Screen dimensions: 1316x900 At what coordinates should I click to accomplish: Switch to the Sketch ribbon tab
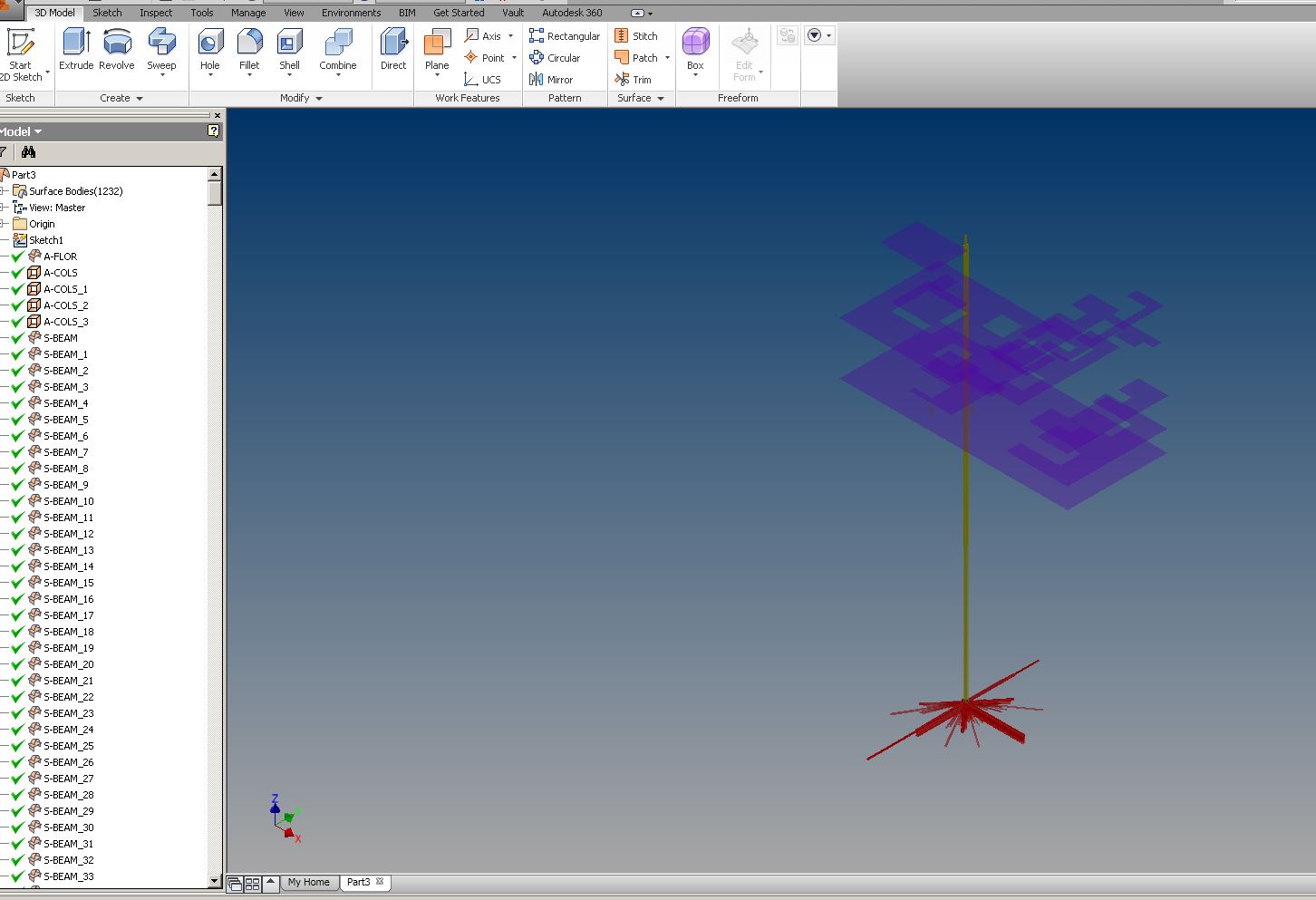107,13
